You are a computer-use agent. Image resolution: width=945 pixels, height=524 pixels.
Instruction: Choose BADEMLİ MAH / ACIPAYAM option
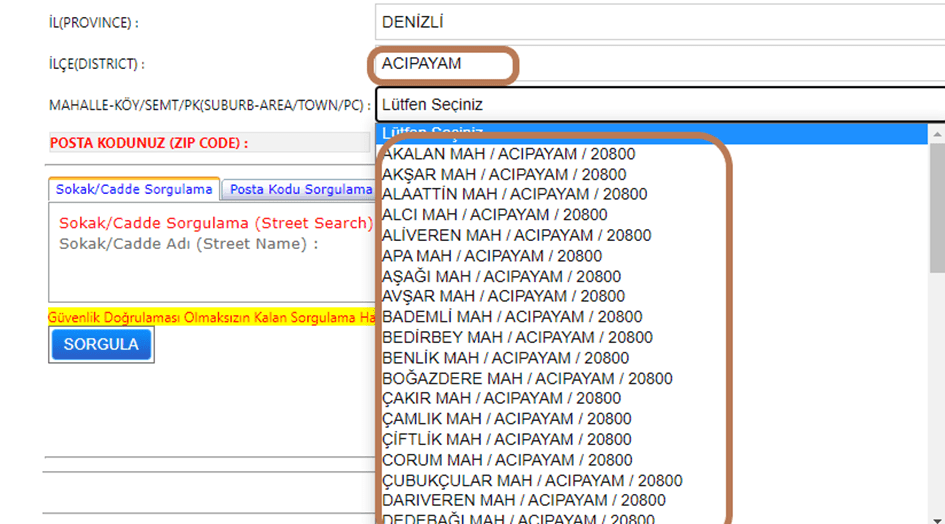pyautogui.click(x=512, y=317)
